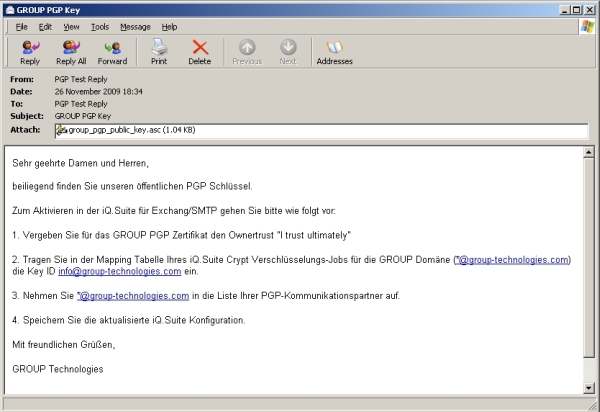Click the domain link in step 3

pyautogui.click(x=133, y=296)
